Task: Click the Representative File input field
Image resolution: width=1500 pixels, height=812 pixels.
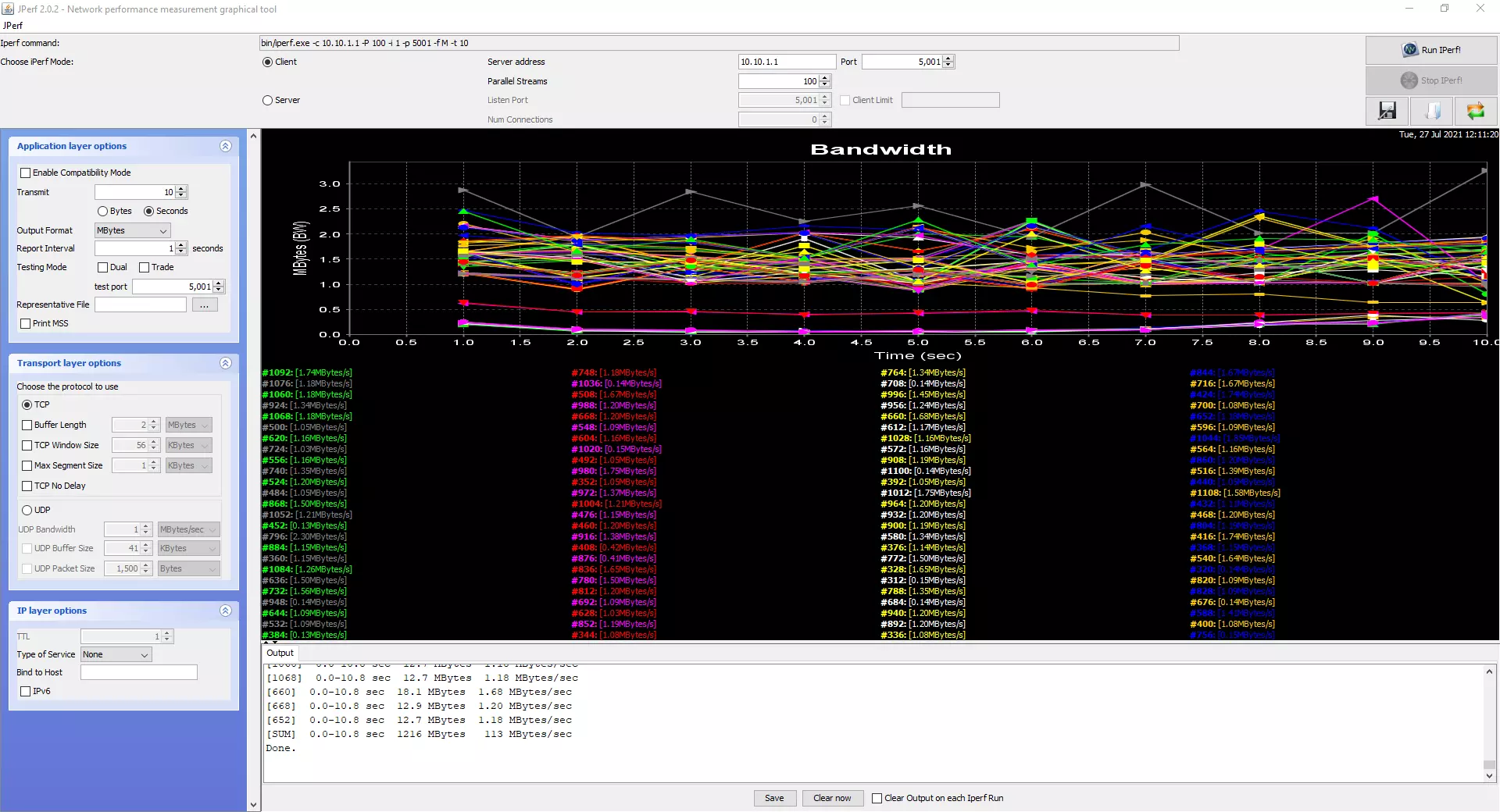Action: (141, 305)
